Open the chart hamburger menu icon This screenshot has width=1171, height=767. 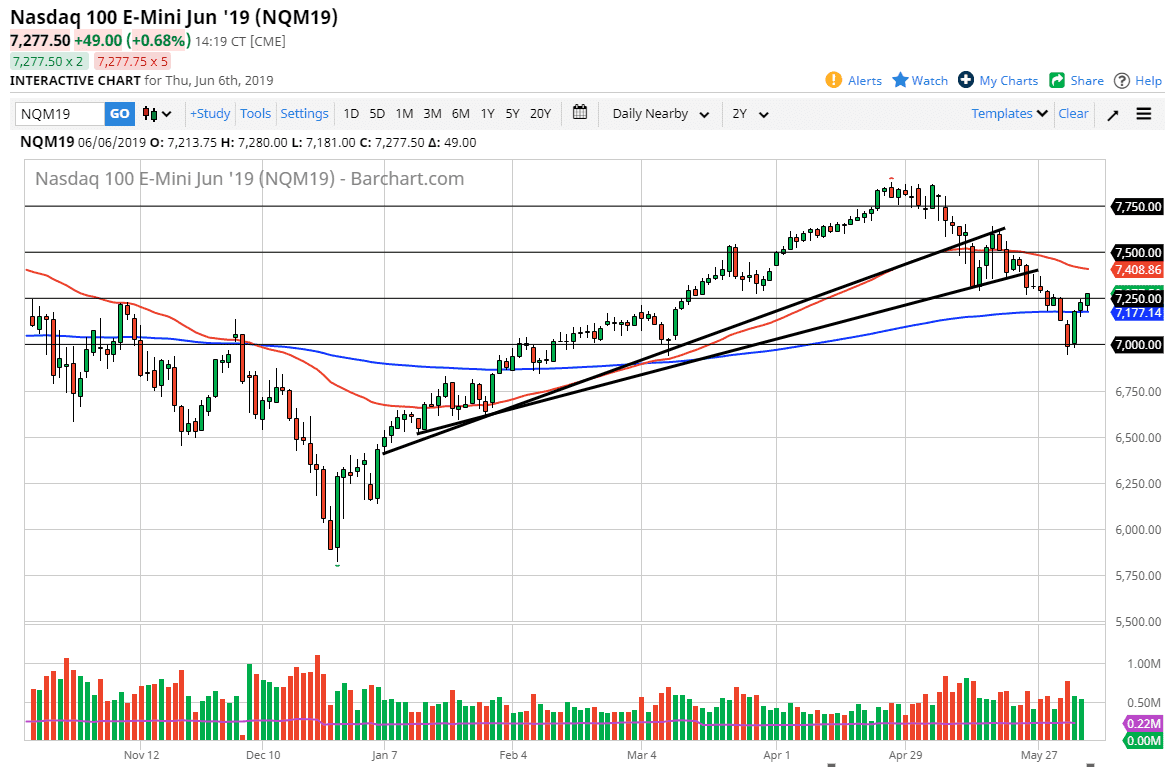coord(1142,113)
